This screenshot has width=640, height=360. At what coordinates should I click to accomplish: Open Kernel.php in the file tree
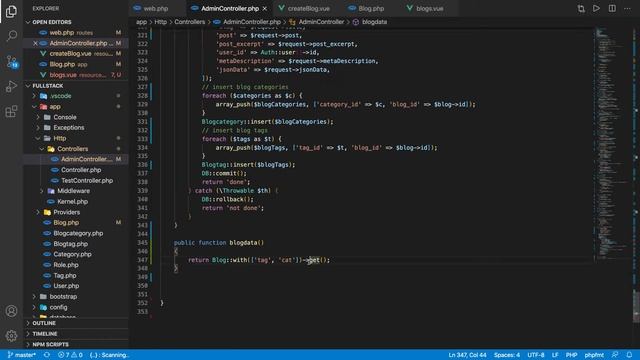(x=72, y=202)
